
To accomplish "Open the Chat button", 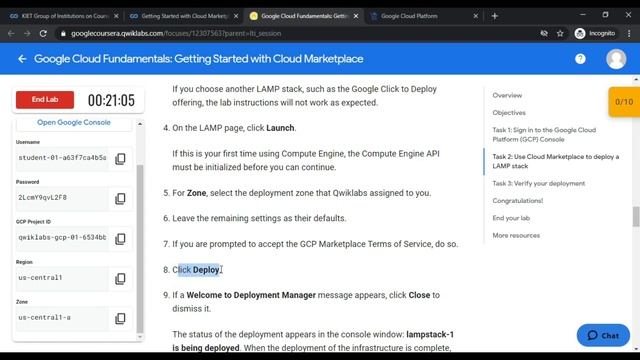I will point(603,335).
